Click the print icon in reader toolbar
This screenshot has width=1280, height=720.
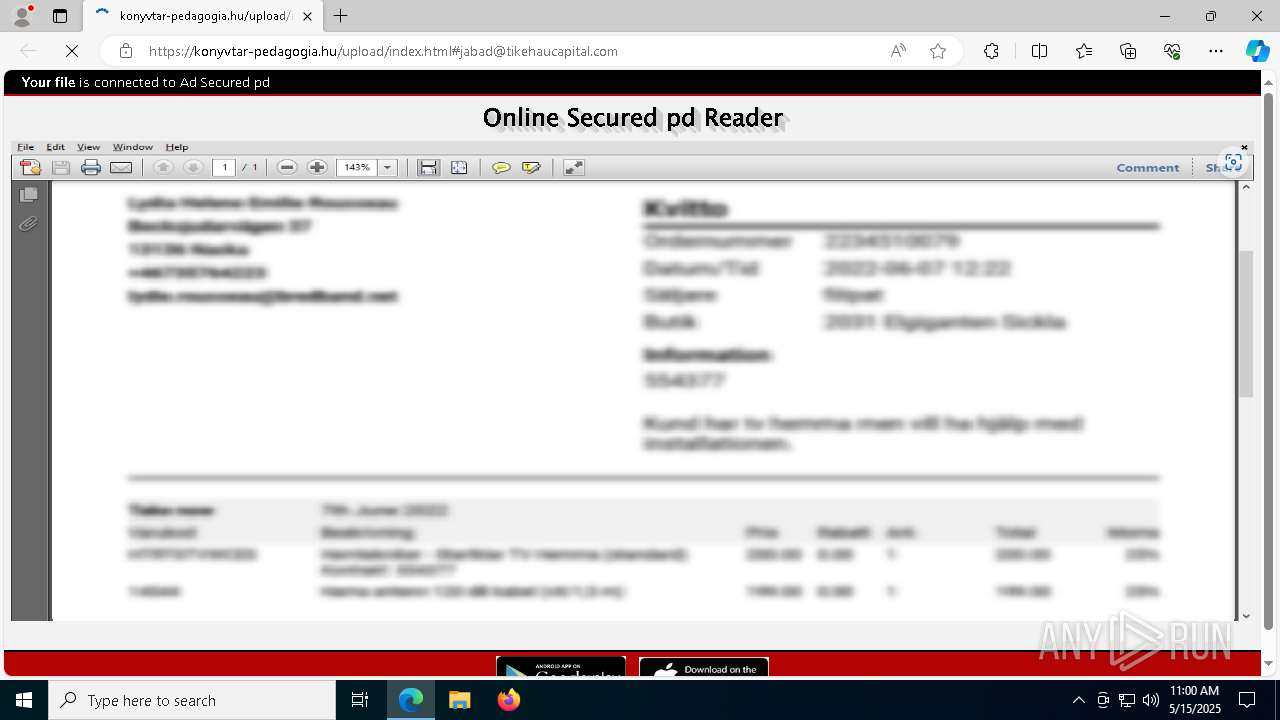click(x=91, y=168)
